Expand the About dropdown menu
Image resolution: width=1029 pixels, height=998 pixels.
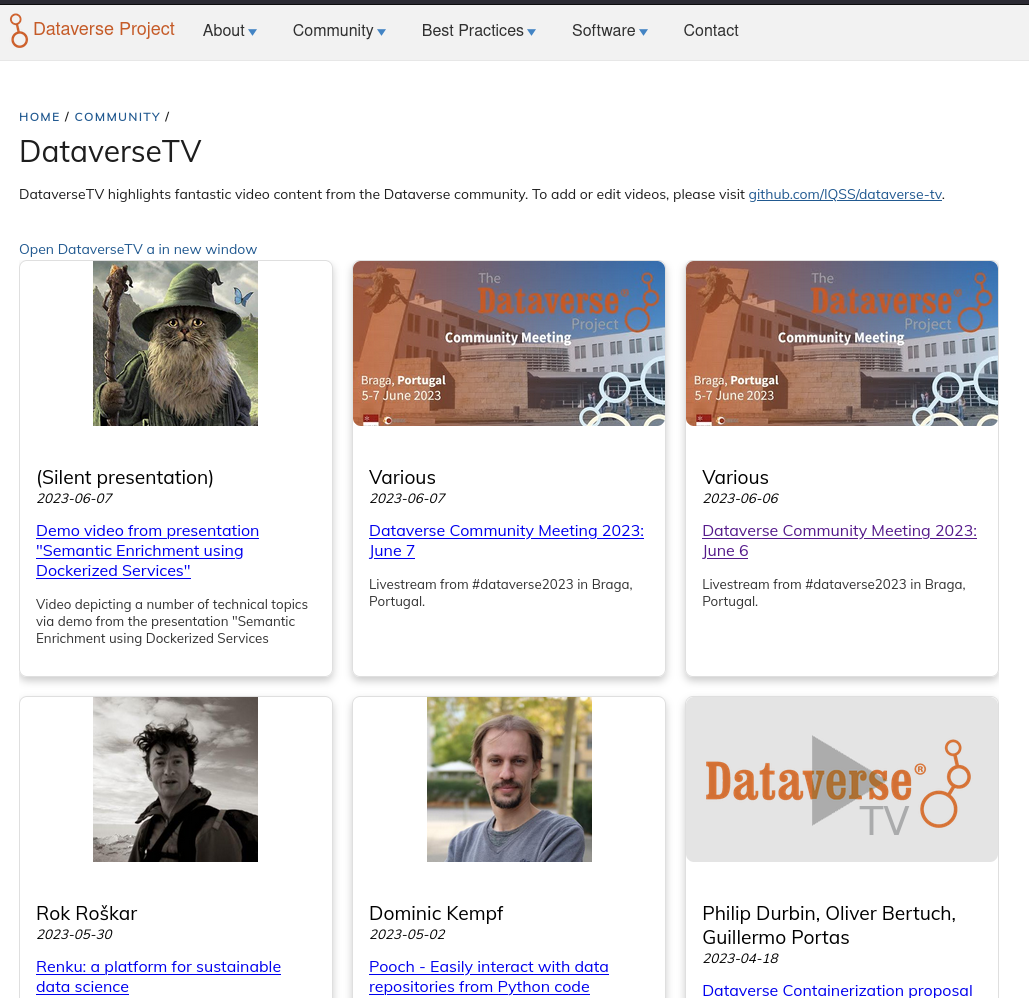click(229, 31)
